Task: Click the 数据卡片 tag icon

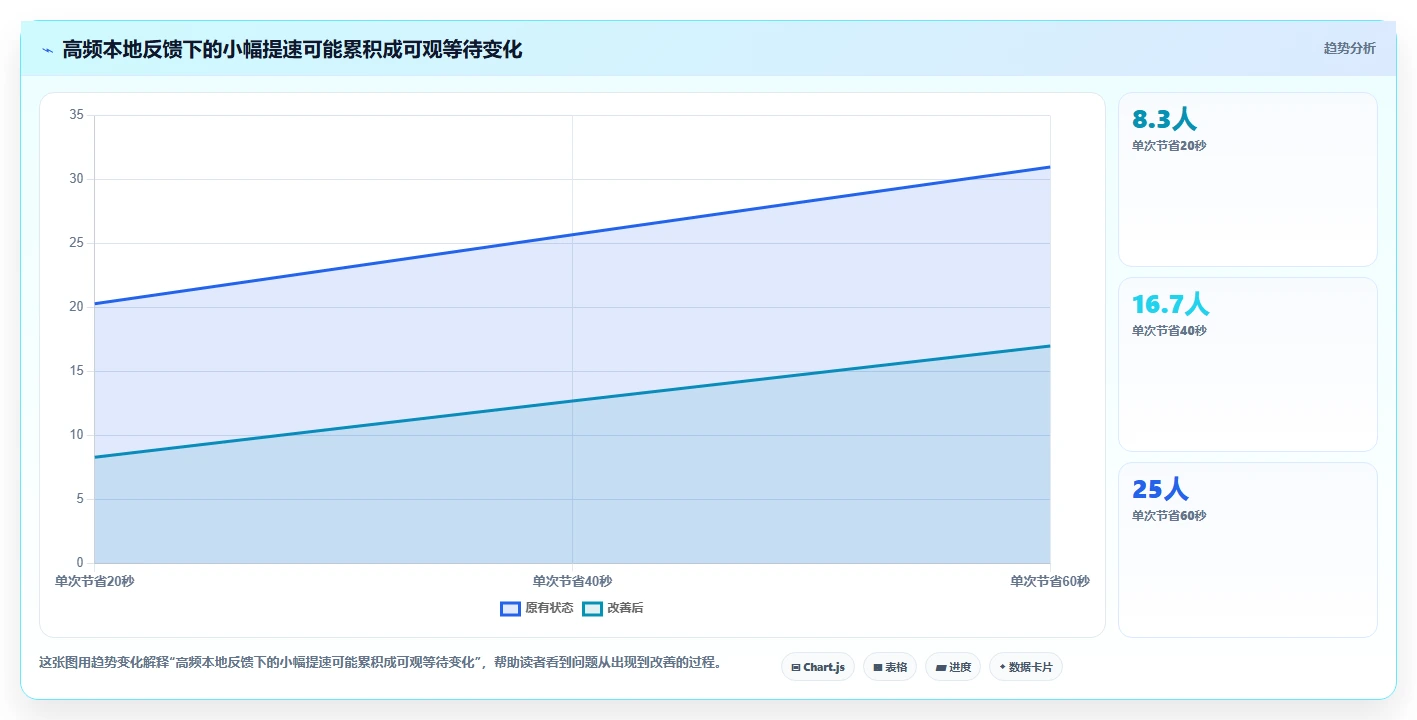Action: tap(1002, 667)
